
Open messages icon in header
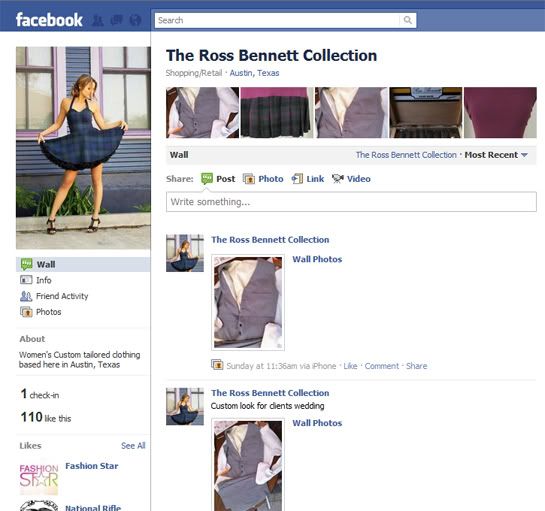pos(116,21)
